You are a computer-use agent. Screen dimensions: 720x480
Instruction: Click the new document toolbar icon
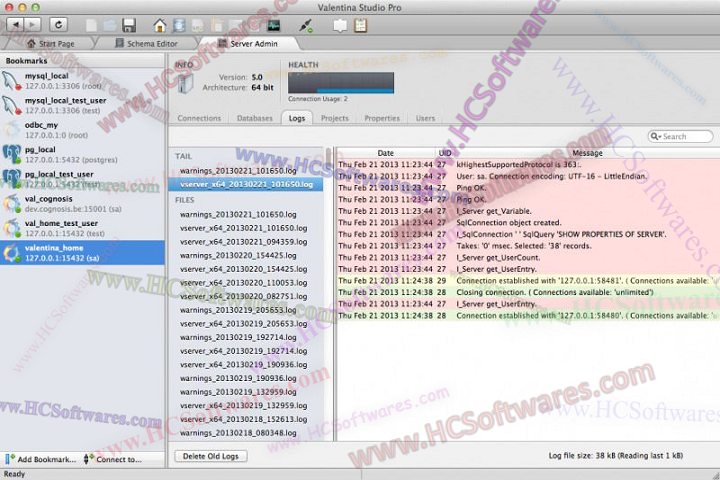click(91, 25)
